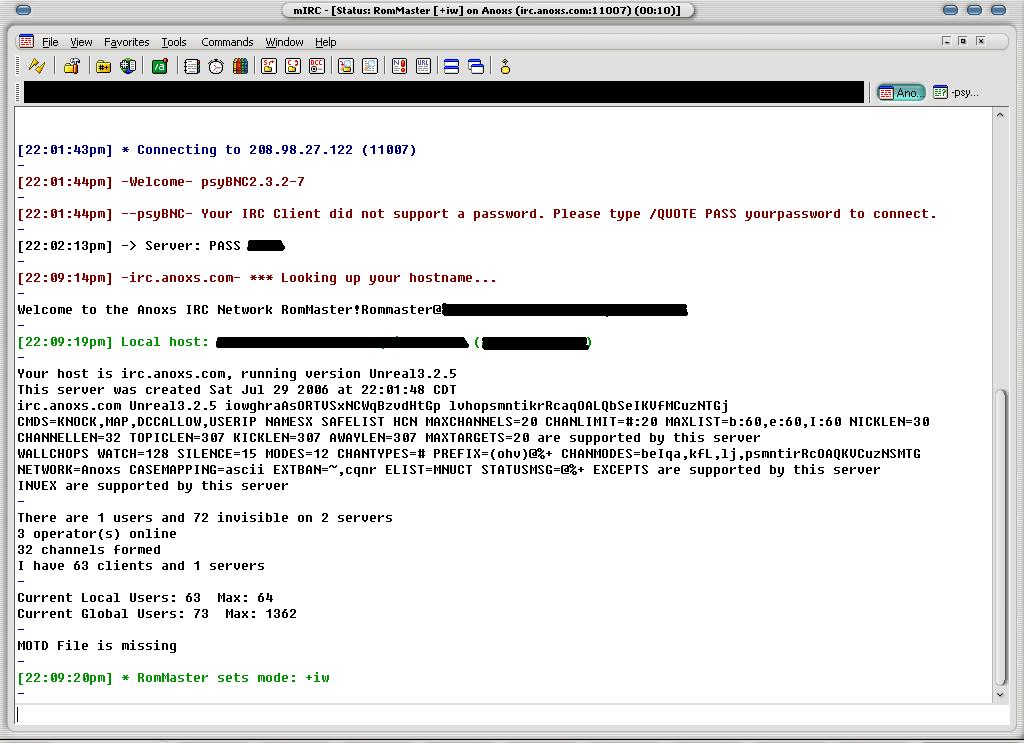Switch to the Ano... status window tab
Viewport: 1024px width, 743px height.
901,93
